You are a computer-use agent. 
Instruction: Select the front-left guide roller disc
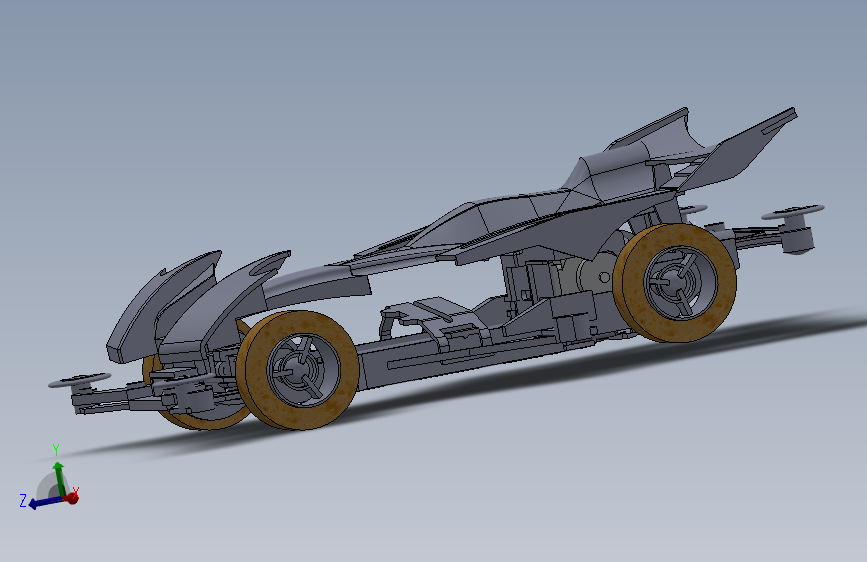coord(80,381)
